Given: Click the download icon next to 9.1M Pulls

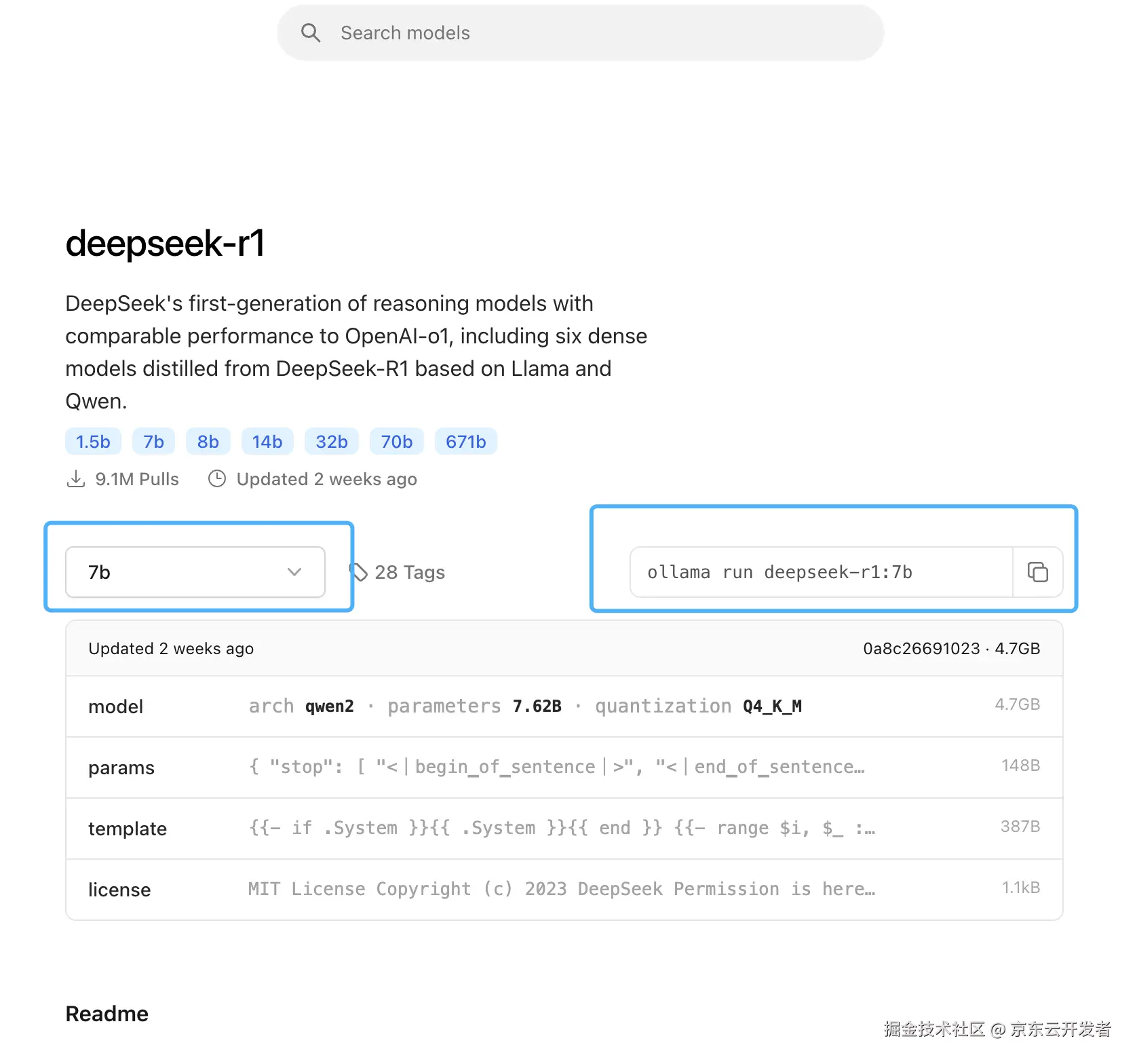Looking at the screenshot, I should [75, 479].
